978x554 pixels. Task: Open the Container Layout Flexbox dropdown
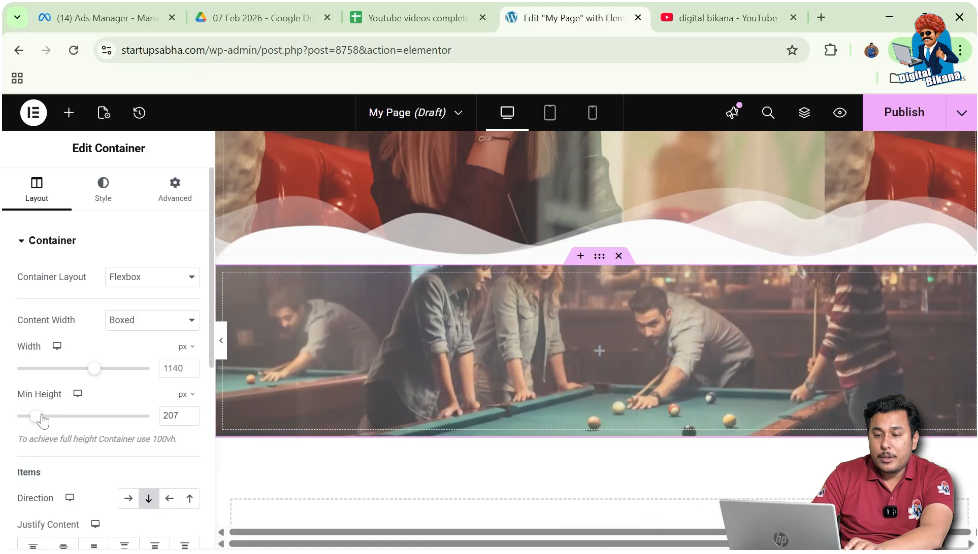(152, 277)
